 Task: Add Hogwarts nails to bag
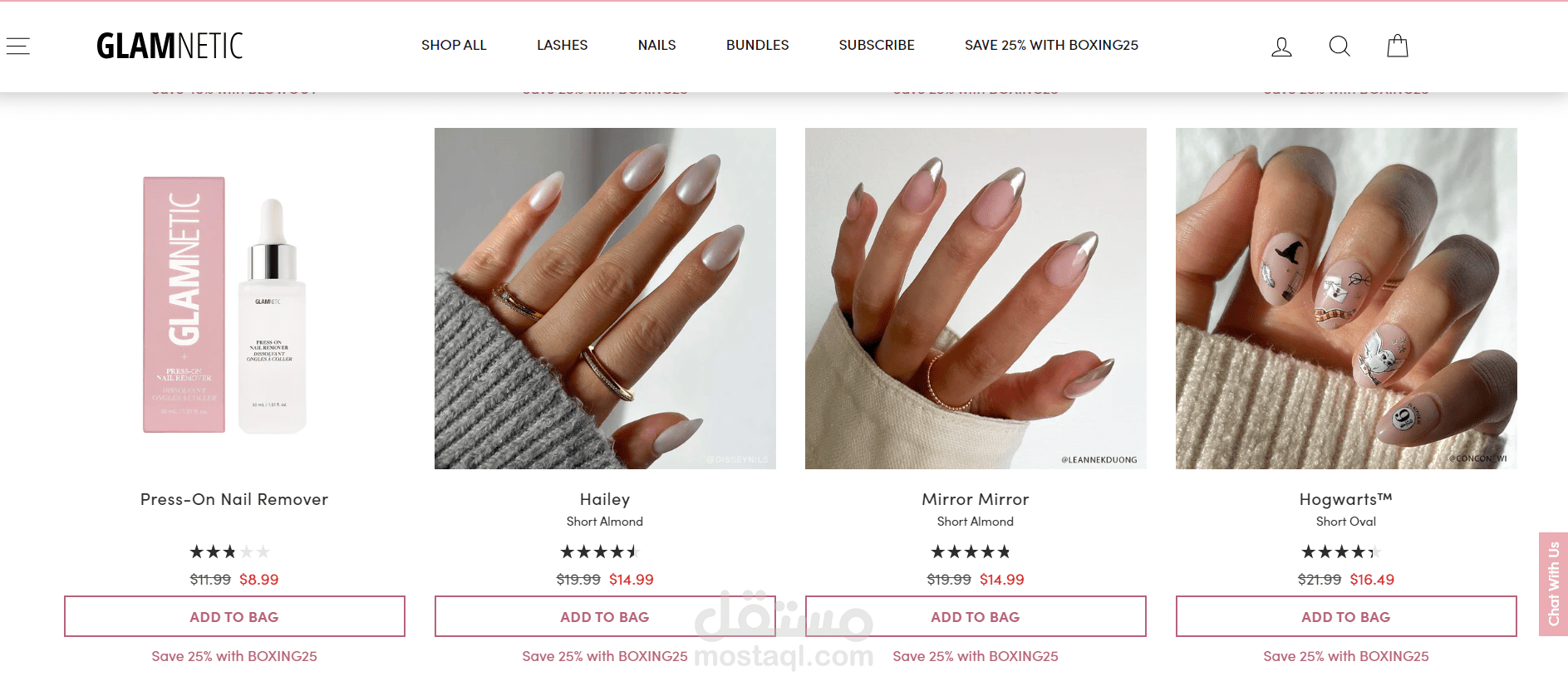(x=1346, y=616)
